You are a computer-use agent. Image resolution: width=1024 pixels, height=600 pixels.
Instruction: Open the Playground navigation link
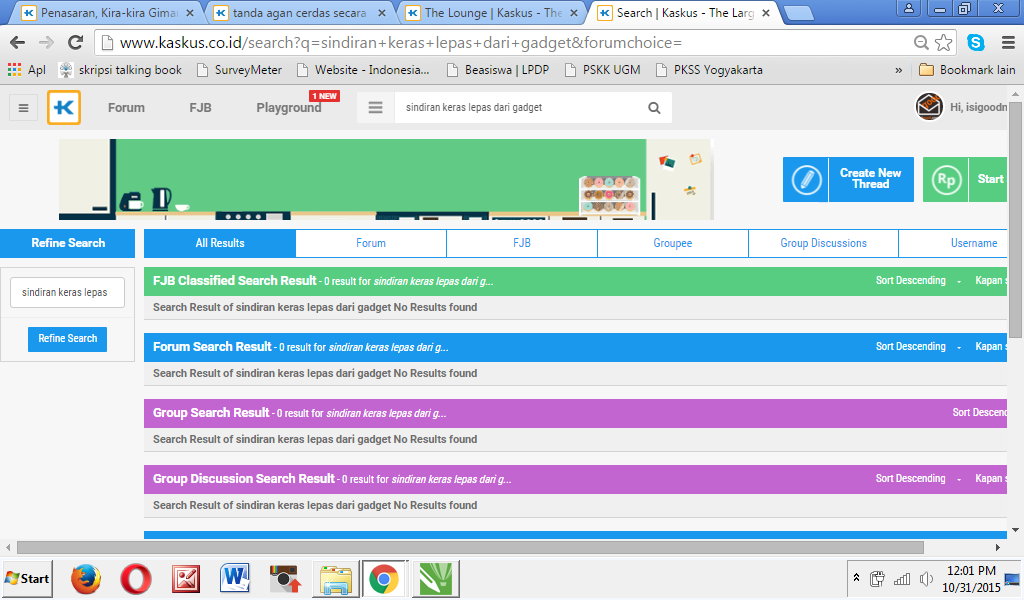[288, 108]
